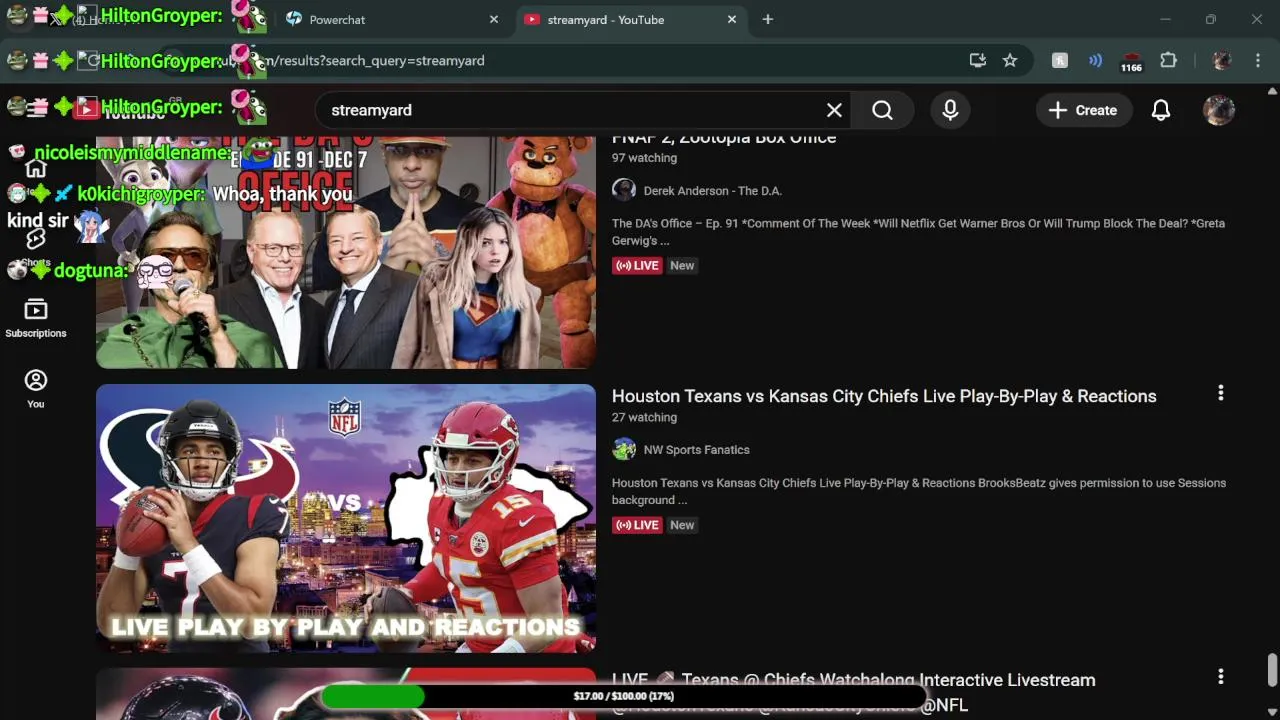Open The DA's Office video thumbnail
The width and height of the screenshot is (1280, 720).
[346, 252]
